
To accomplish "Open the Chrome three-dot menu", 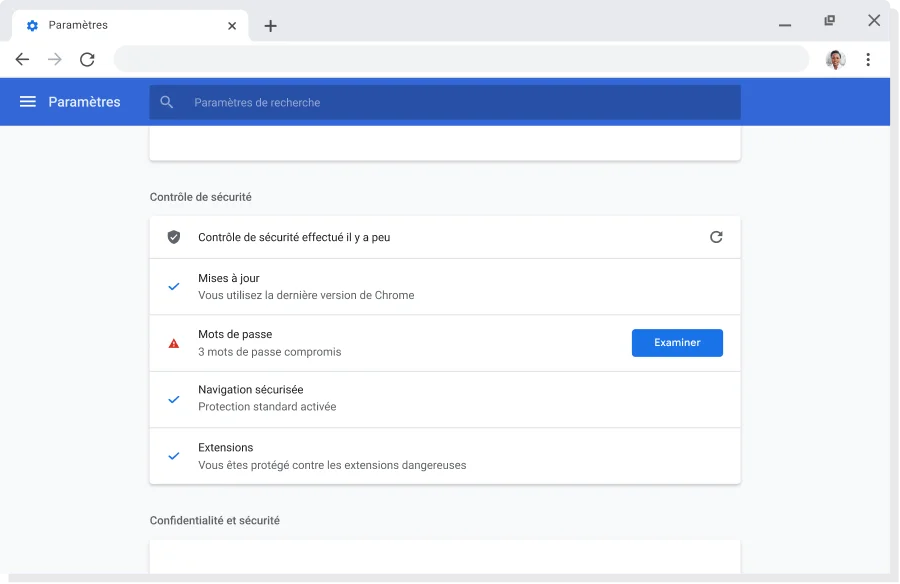I will 868,60.
